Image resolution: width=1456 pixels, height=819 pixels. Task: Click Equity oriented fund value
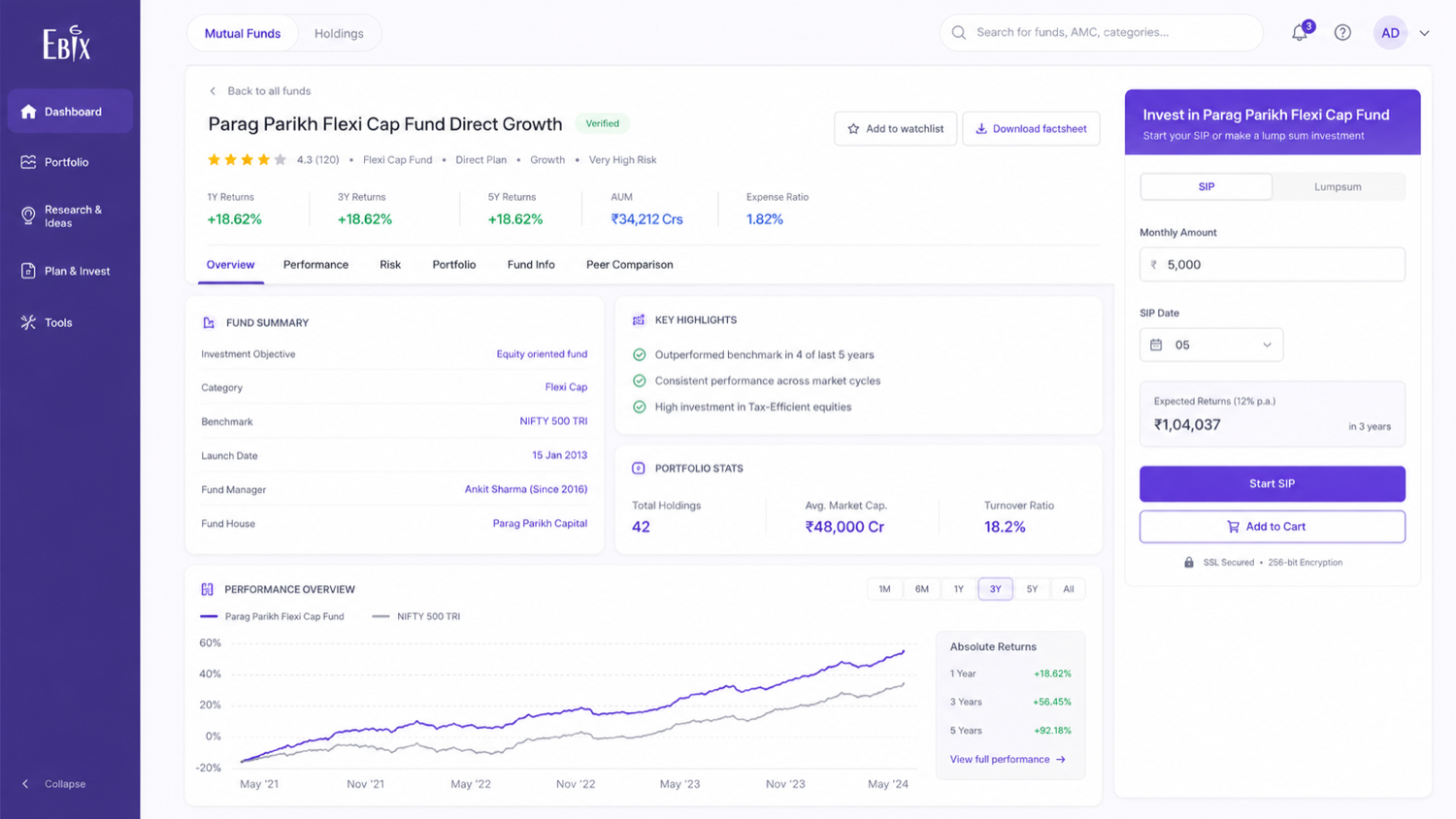coord(542,354)
